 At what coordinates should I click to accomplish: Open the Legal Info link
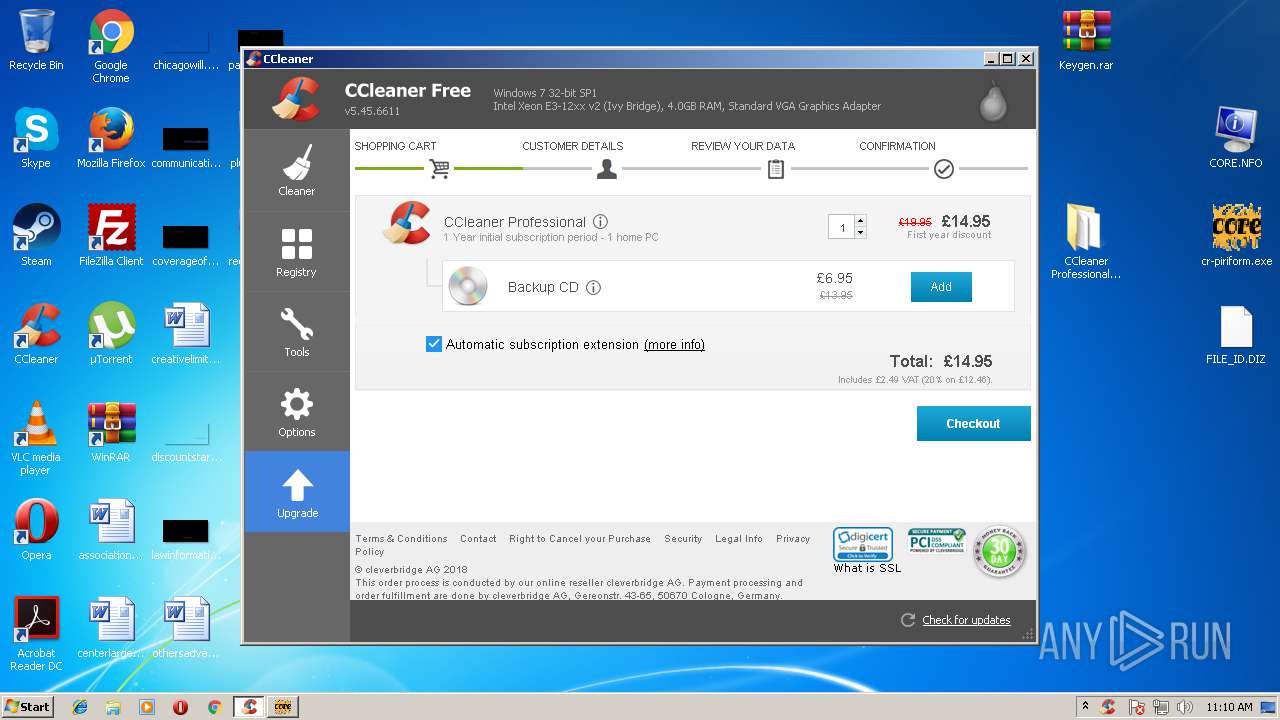click(739, 539)
